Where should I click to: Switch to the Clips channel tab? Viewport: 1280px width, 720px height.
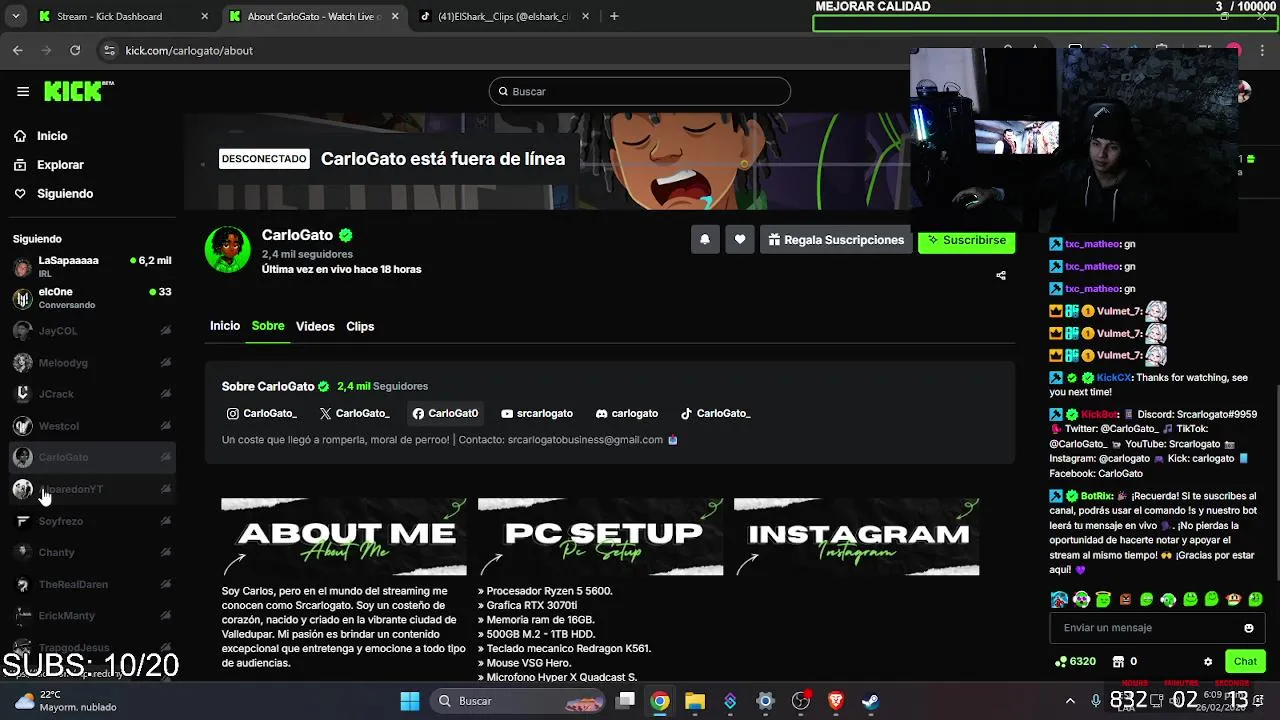click(360, 327)
